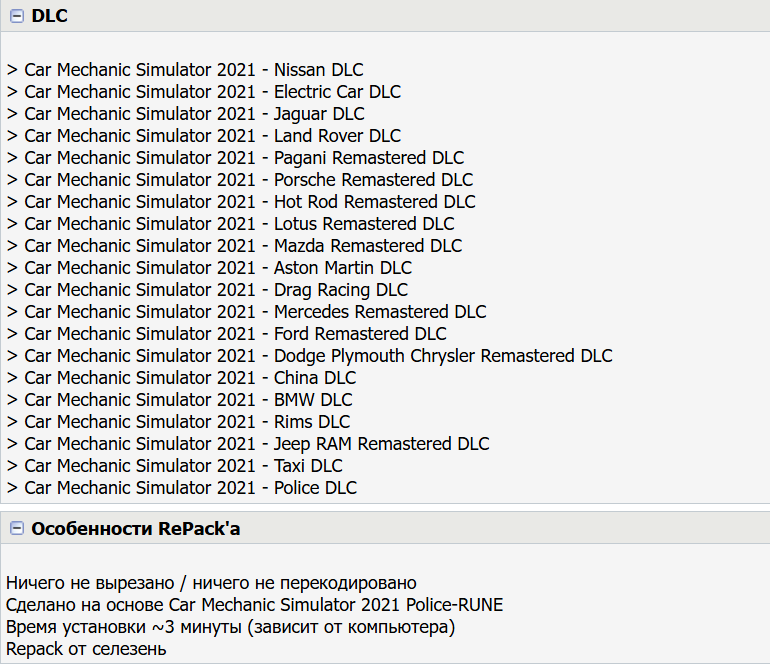Select the Aston Martin DLC entry
Image resolution: width=770 pixels, height=664 pixels.
(209, 268)
